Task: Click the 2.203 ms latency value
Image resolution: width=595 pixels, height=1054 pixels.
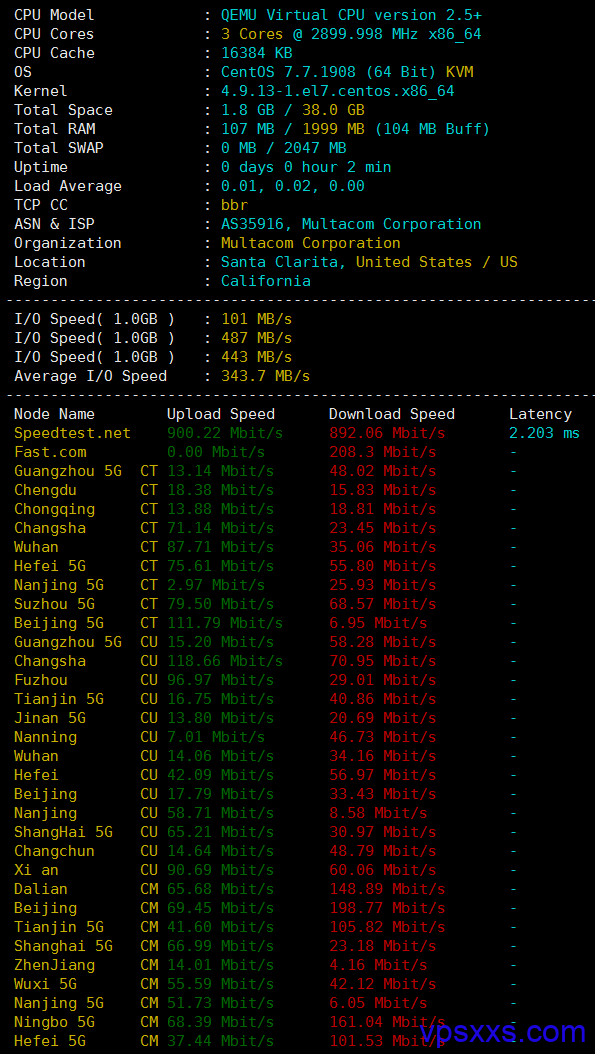Action: pyautogui.click(x=544, y=433)
